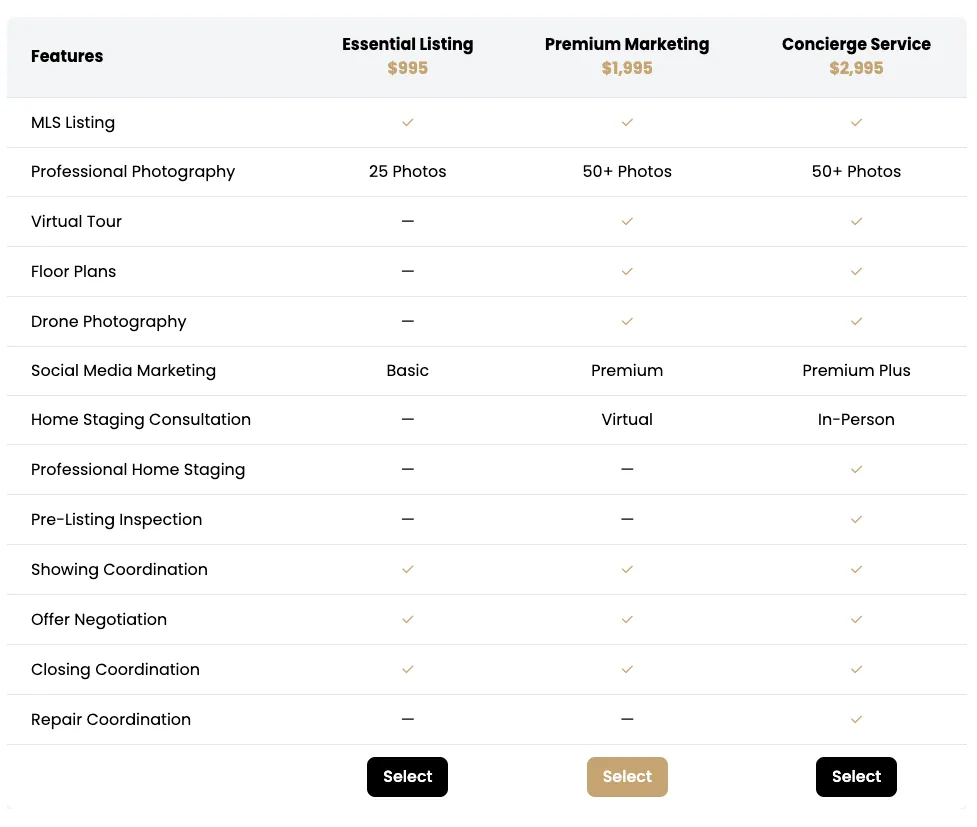Click the Premium Plus social media cell
977x827 pixels.
coord(856,370)
